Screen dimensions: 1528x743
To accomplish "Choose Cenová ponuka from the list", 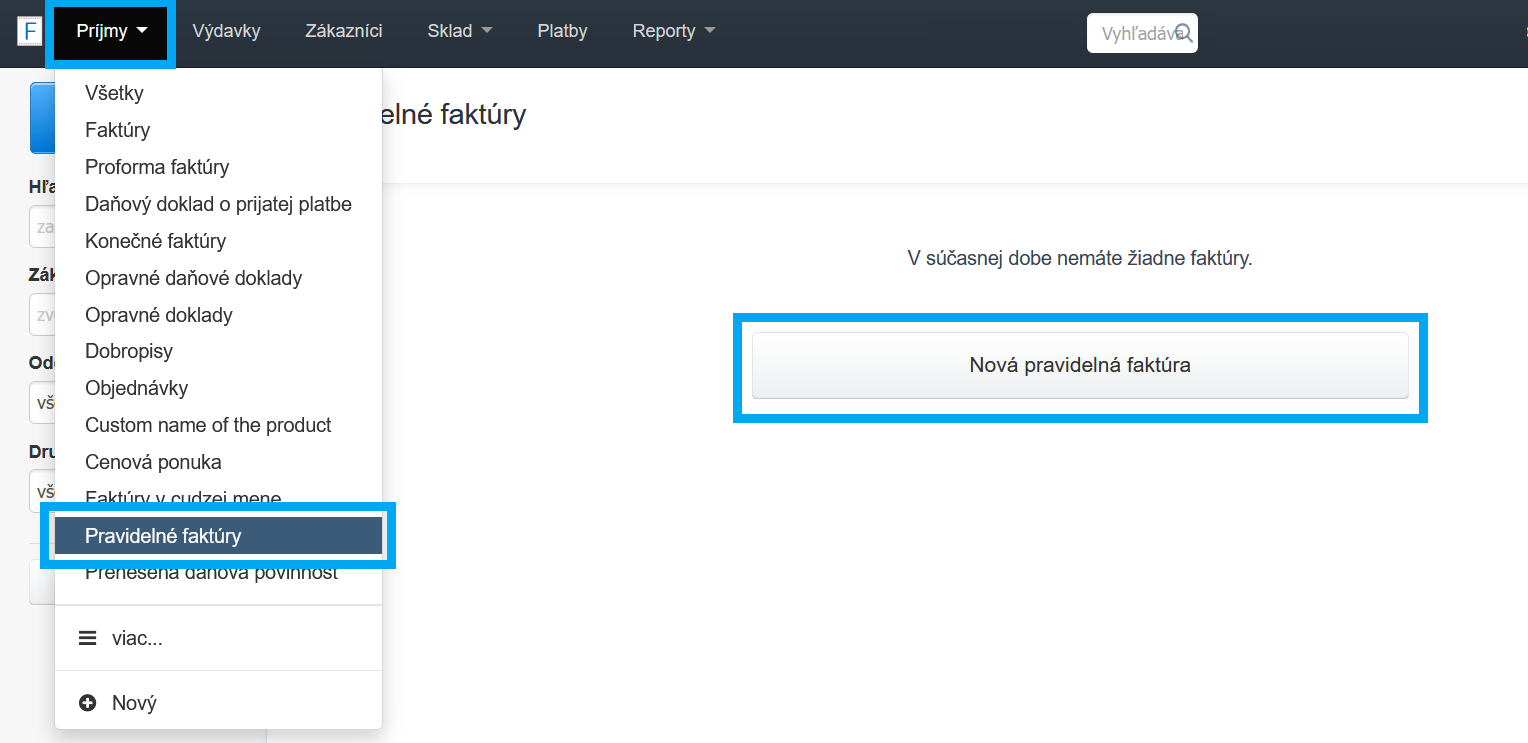I will click(153, 462).
